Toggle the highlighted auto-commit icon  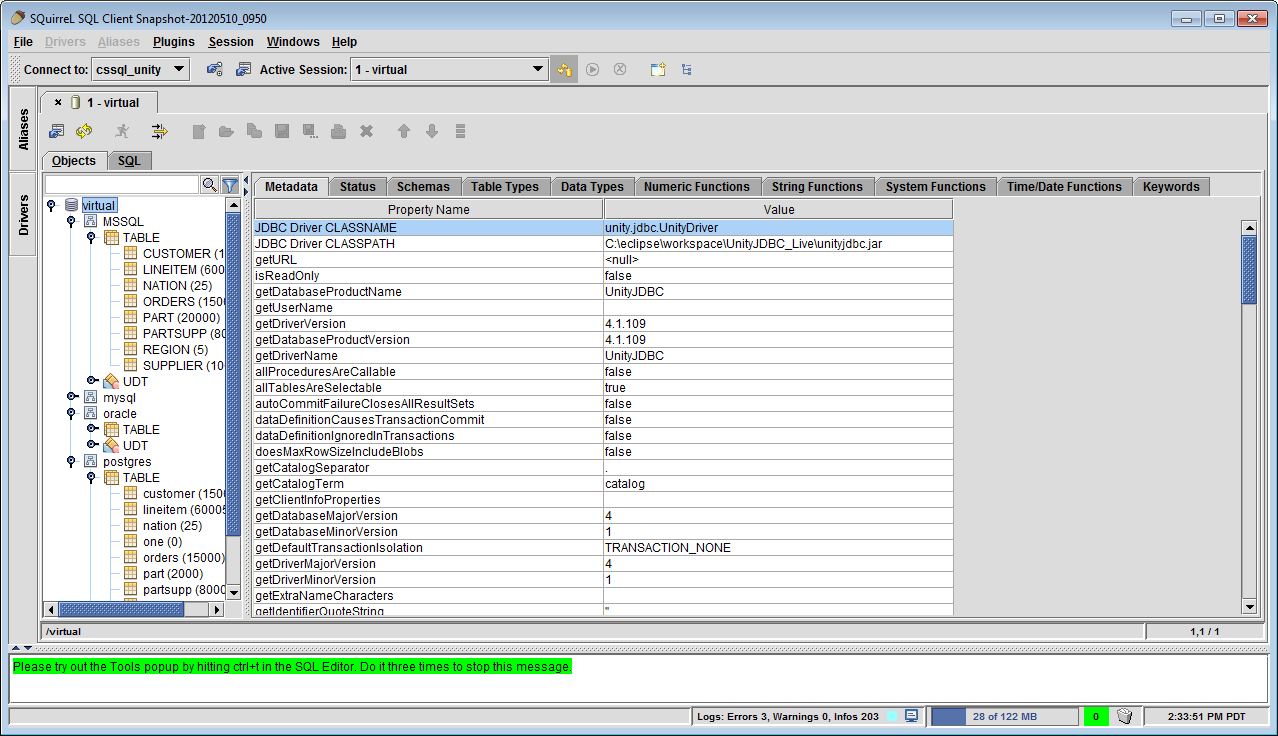[x=564, y=70]
